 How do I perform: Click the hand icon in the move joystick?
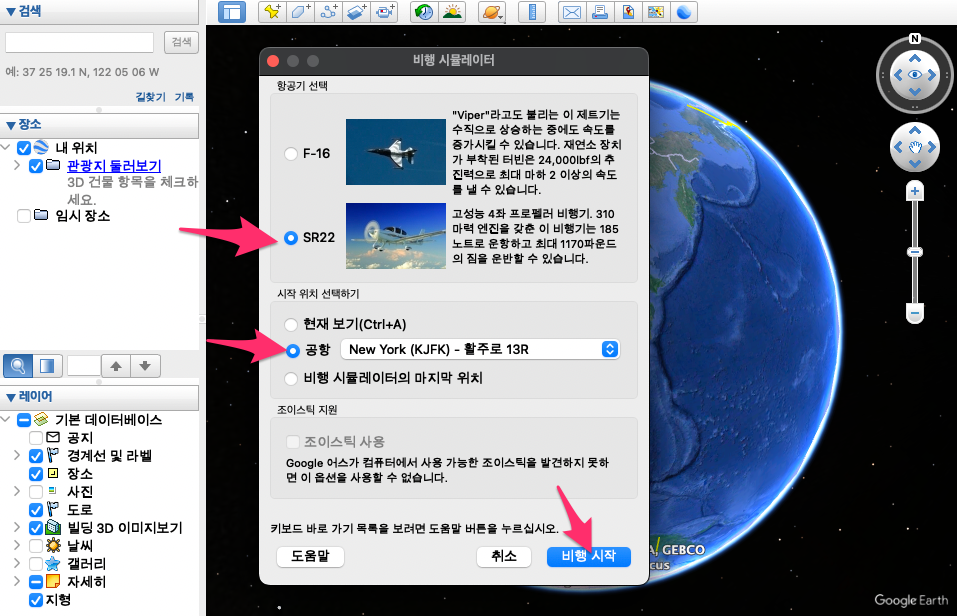915,147
